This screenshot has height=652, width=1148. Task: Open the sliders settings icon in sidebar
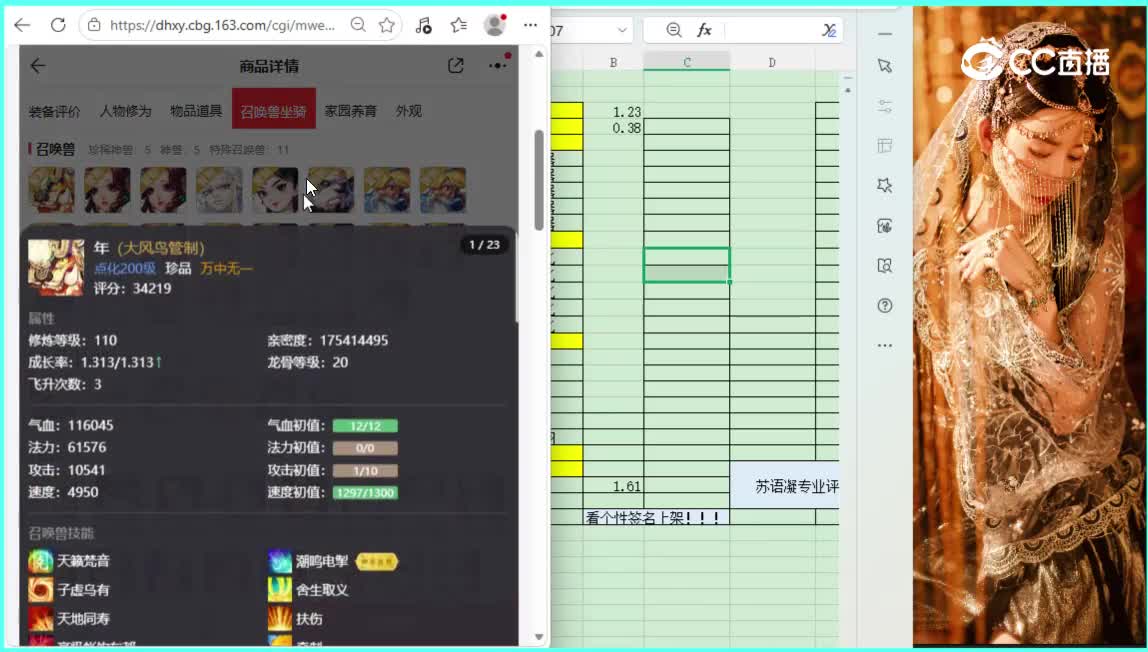(x=884, y=106)
